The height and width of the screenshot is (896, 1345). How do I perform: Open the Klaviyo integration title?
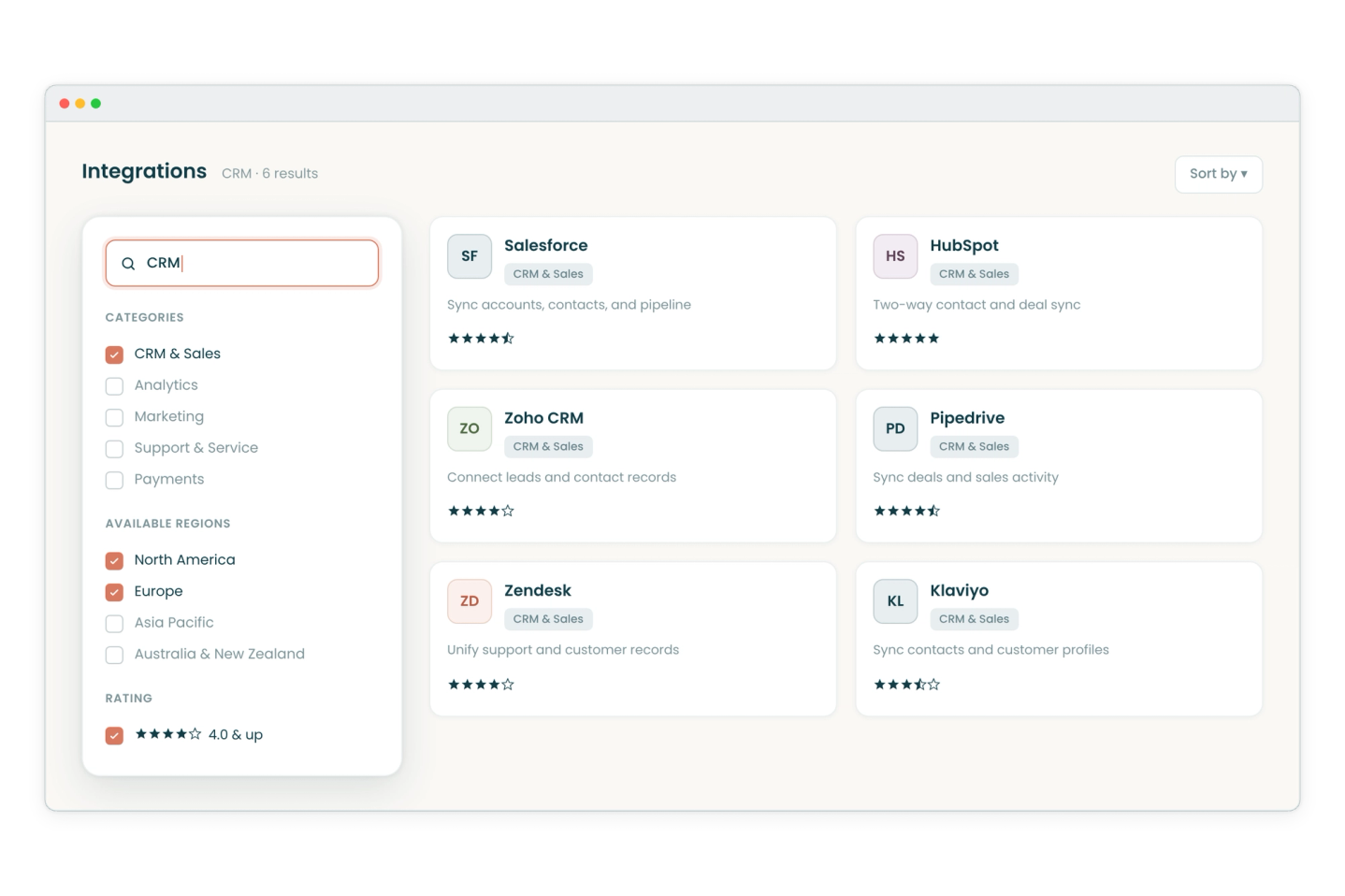959,590
